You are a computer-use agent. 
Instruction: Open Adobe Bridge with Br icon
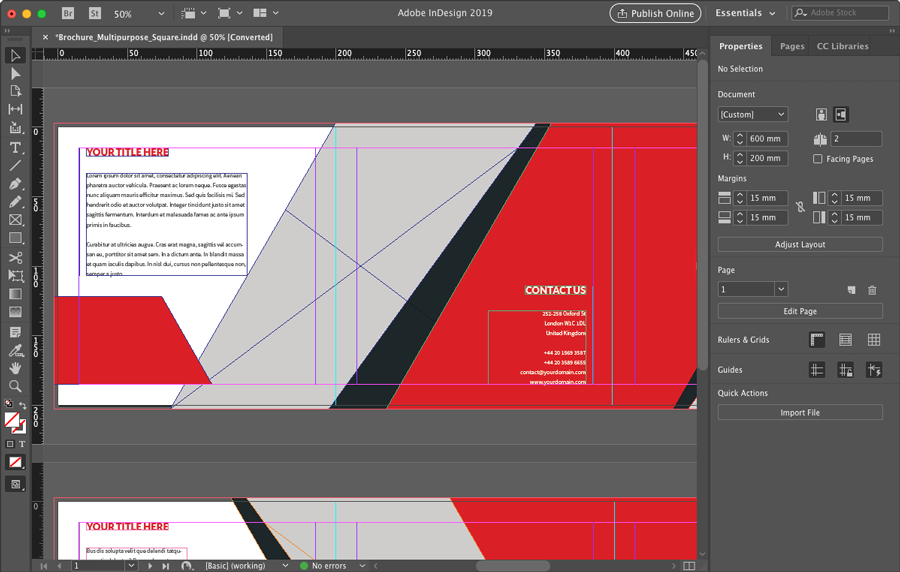click(68, 14)
